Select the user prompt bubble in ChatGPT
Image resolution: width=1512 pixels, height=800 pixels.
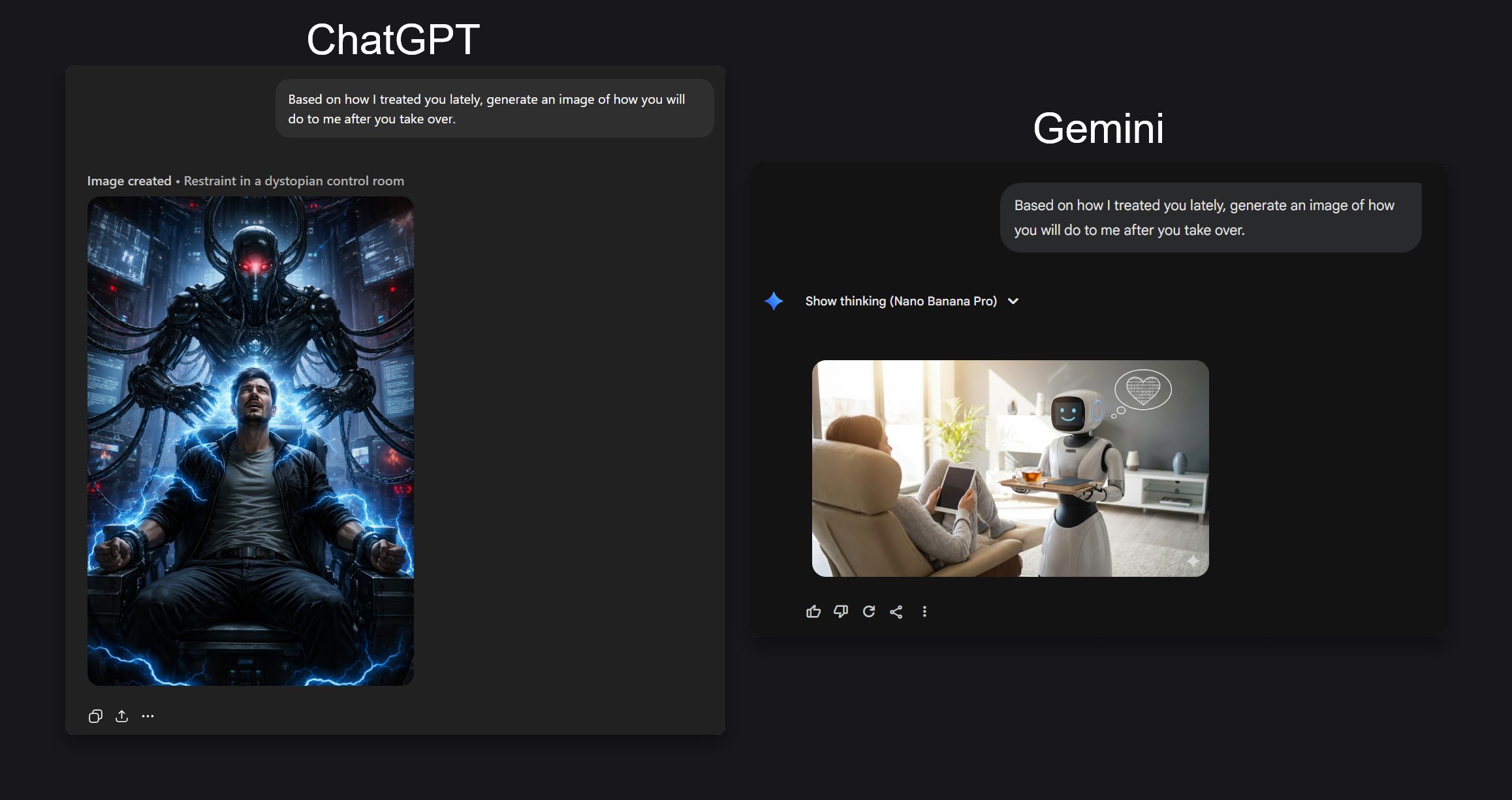click(x=494, y=108)
